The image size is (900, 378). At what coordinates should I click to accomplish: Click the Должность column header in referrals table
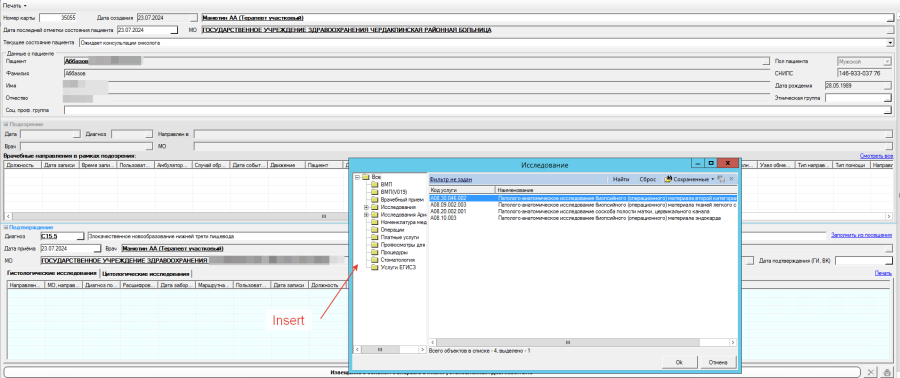coord(22,165)
